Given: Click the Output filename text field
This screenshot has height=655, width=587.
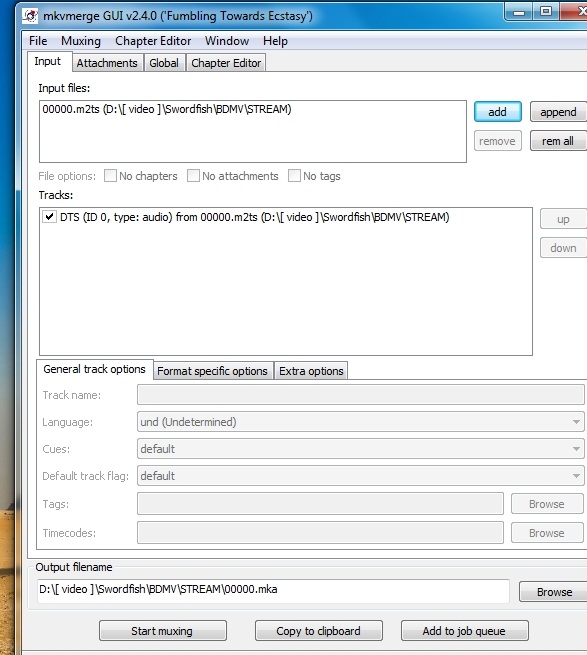Looking at the screenshot, I should [x=273, y=591].
